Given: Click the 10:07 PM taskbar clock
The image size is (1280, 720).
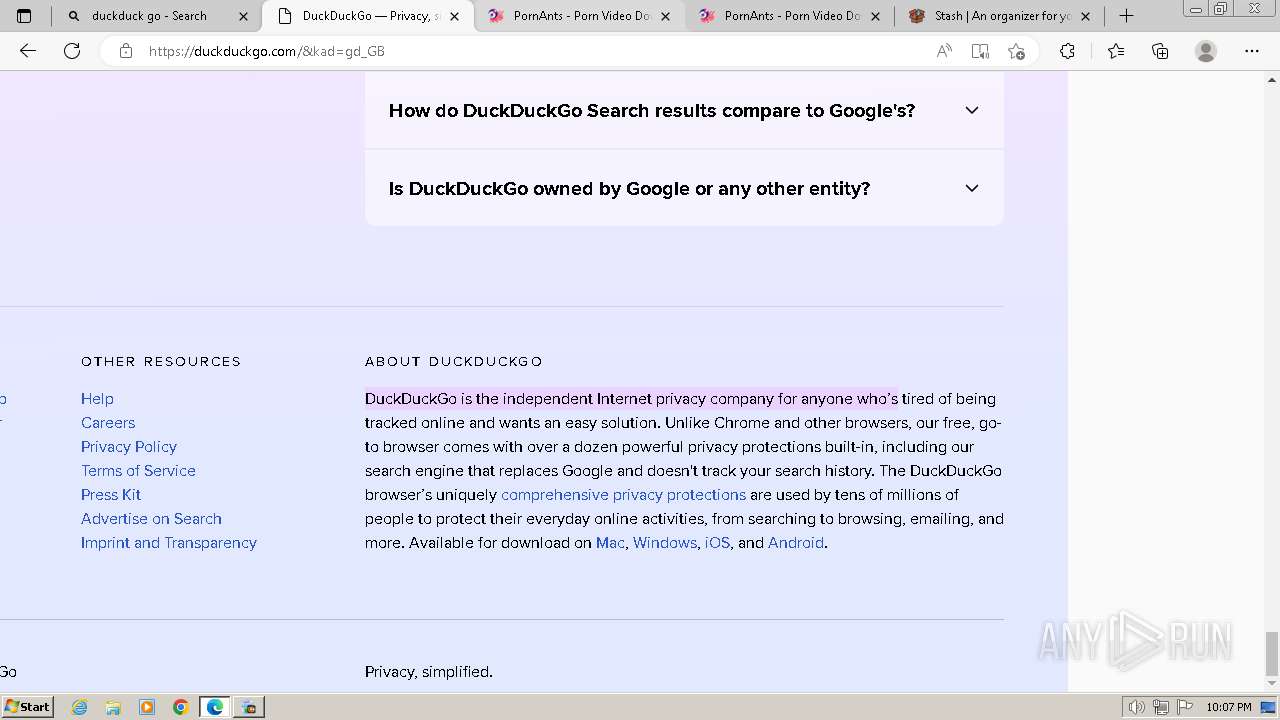Looking at the screenshot, I should pyautogui.click(x=1228, y=707).
